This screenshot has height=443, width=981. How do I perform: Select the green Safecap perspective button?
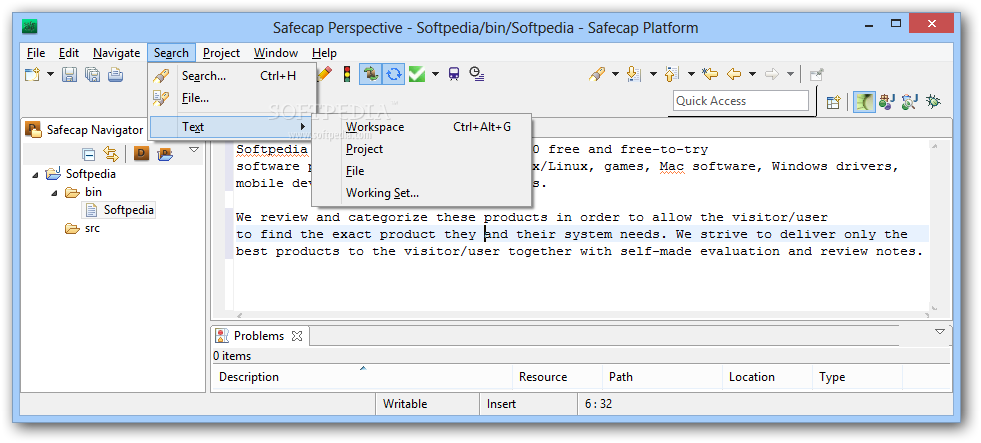click(x=865, y=101)
